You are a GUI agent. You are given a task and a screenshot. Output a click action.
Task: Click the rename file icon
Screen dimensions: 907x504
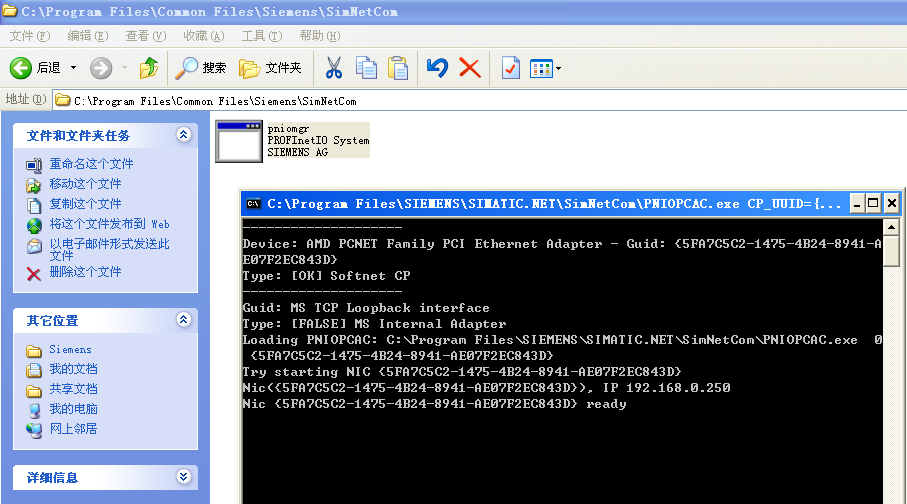click(x=34, y=165)
